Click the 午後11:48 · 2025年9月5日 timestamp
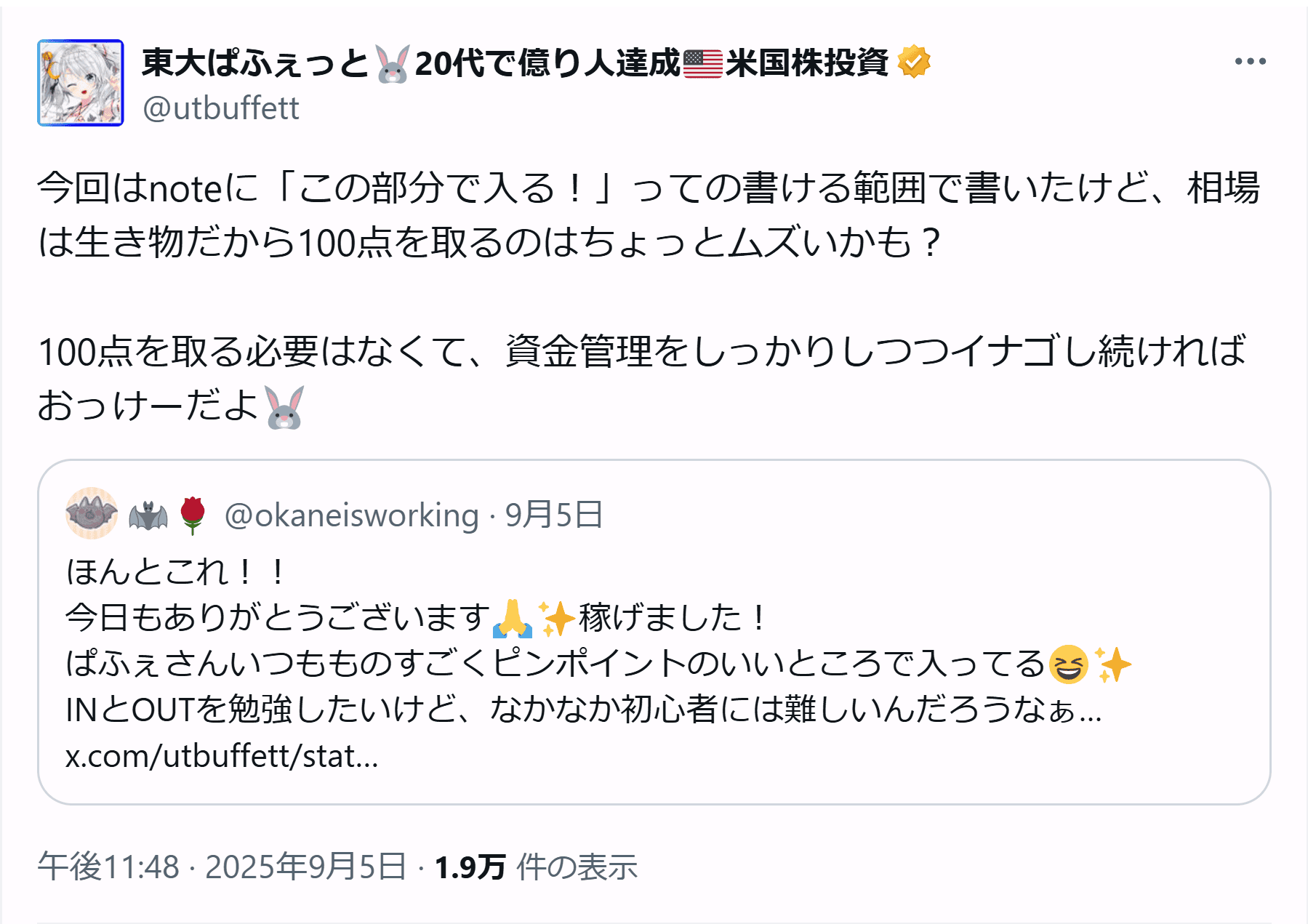Image resolution: width=1308 pixels, height=924 pixels. tap(222, 867)
